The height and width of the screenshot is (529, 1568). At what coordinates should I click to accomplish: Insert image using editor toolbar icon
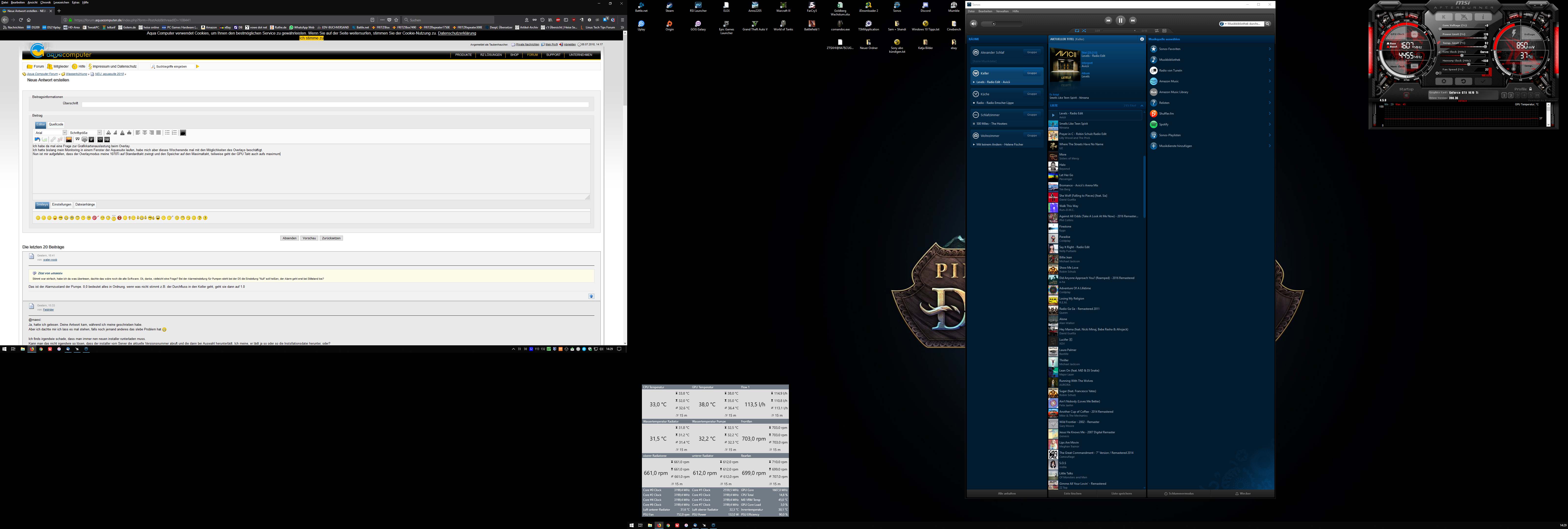[69, 139]
